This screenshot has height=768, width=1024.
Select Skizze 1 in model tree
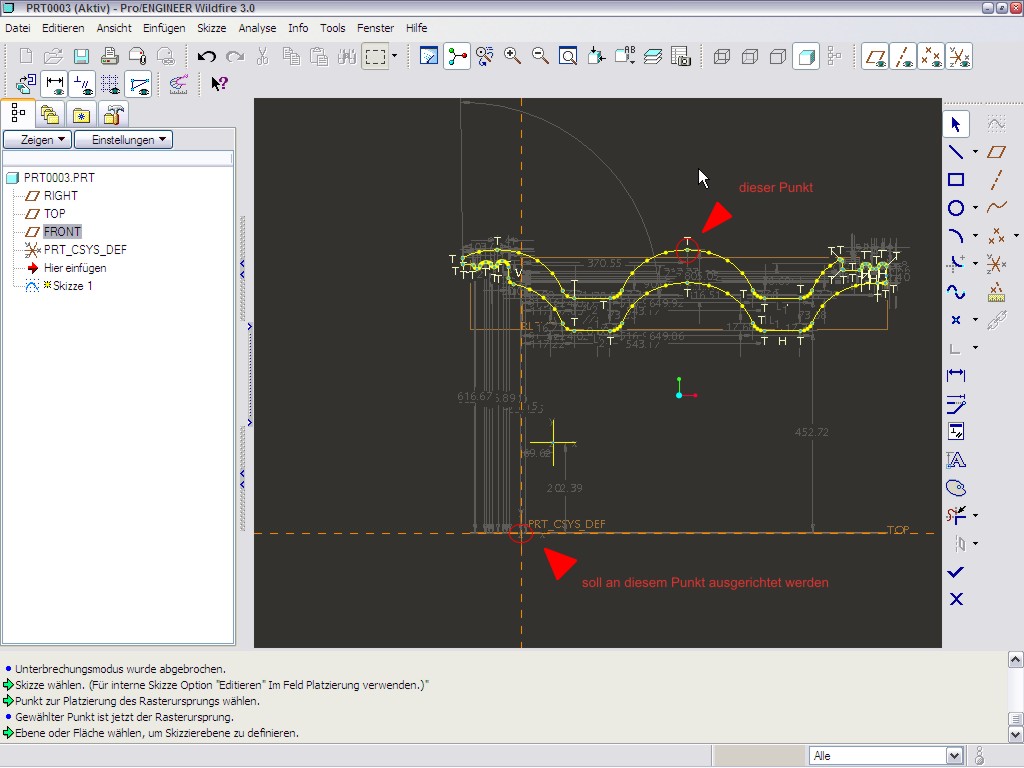[x=72, y=286]
